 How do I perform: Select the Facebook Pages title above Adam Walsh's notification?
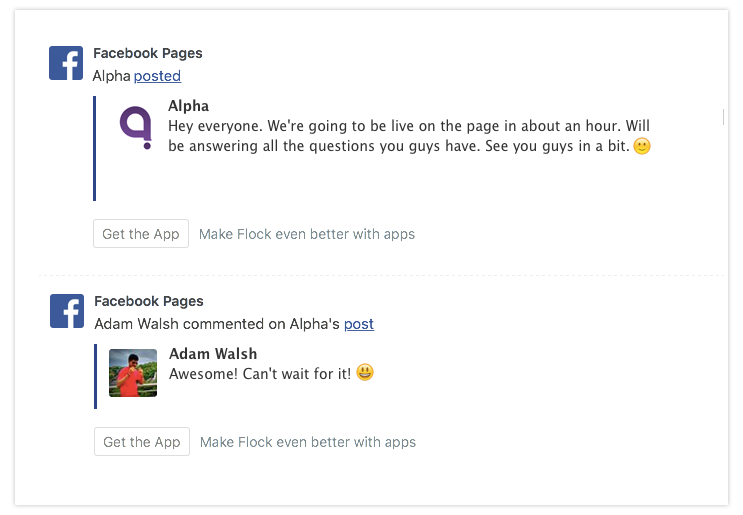(149, 301)
